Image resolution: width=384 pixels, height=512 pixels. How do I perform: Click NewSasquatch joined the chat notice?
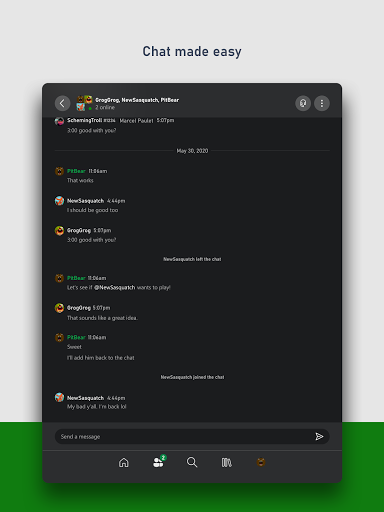tap(192, 377)
